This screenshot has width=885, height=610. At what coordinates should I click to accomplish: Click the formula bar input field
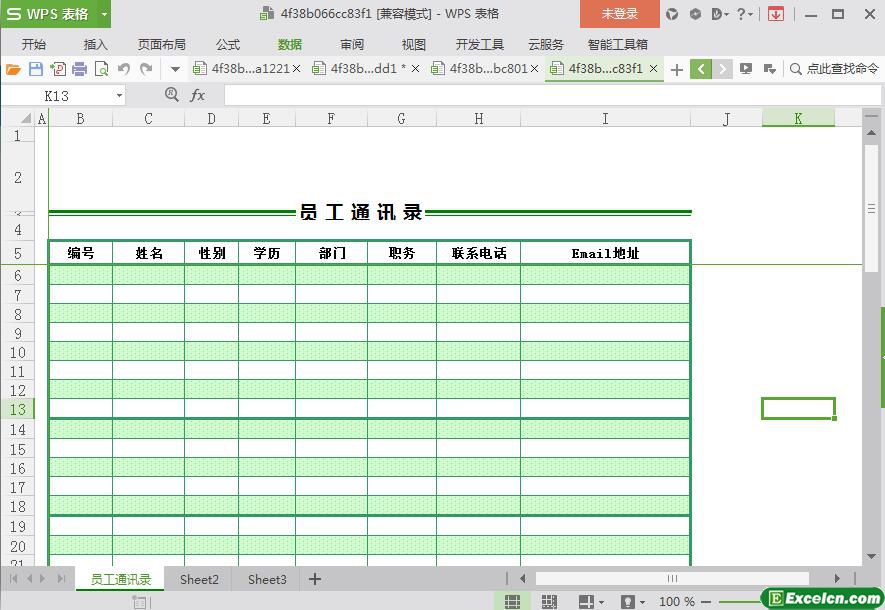(x=540, y=95)
